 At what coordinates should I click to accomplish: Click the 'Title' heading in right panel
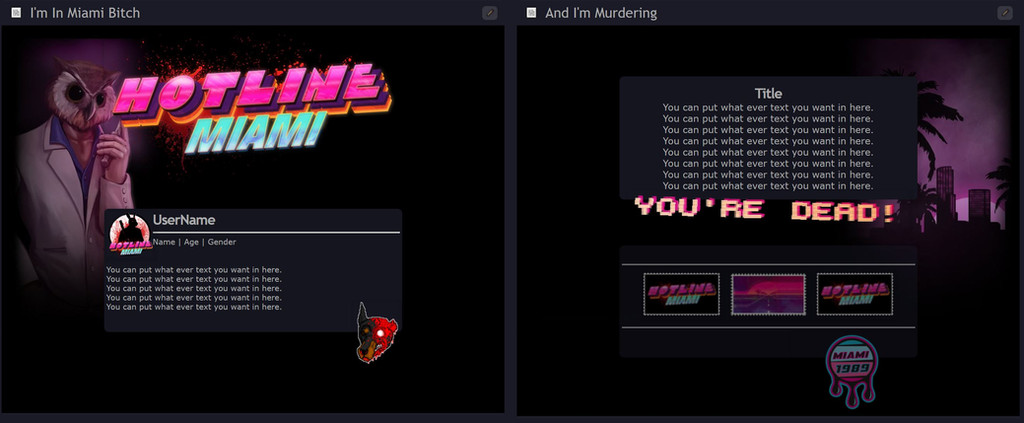click(x=768, y=93)
